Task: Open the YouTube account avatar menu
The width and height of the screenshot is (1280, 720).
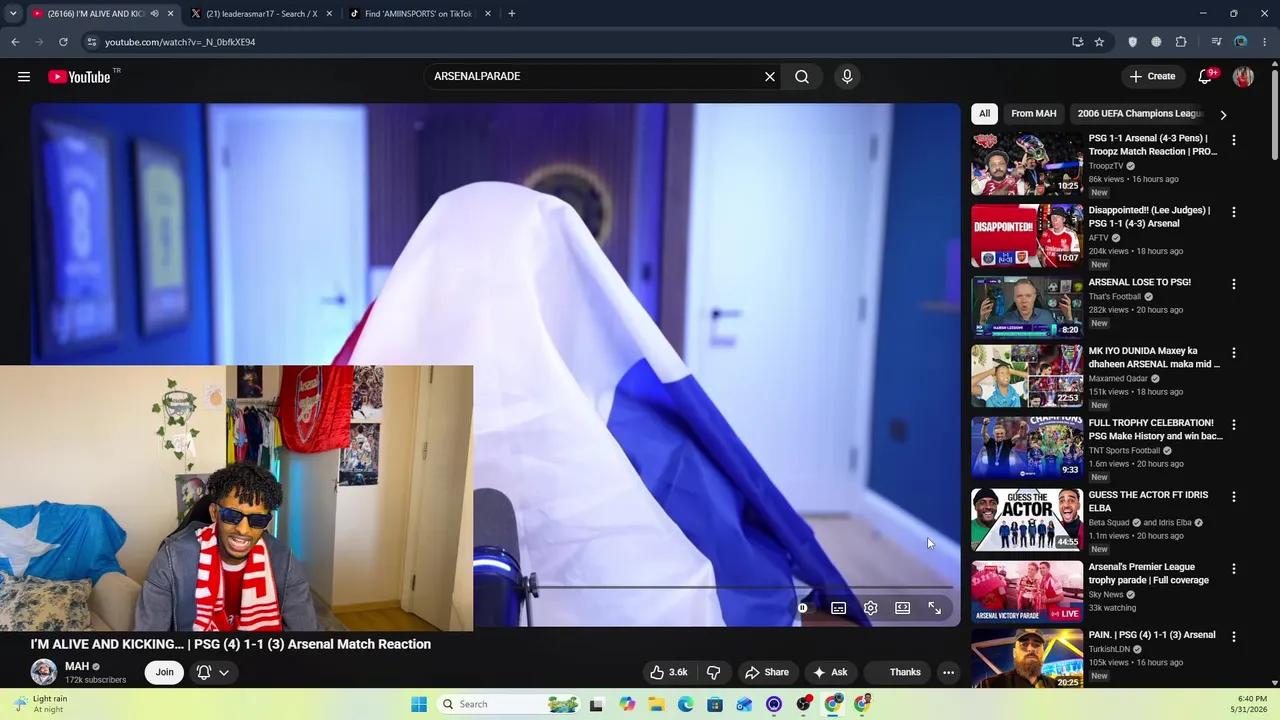Action: (1243, 77)
